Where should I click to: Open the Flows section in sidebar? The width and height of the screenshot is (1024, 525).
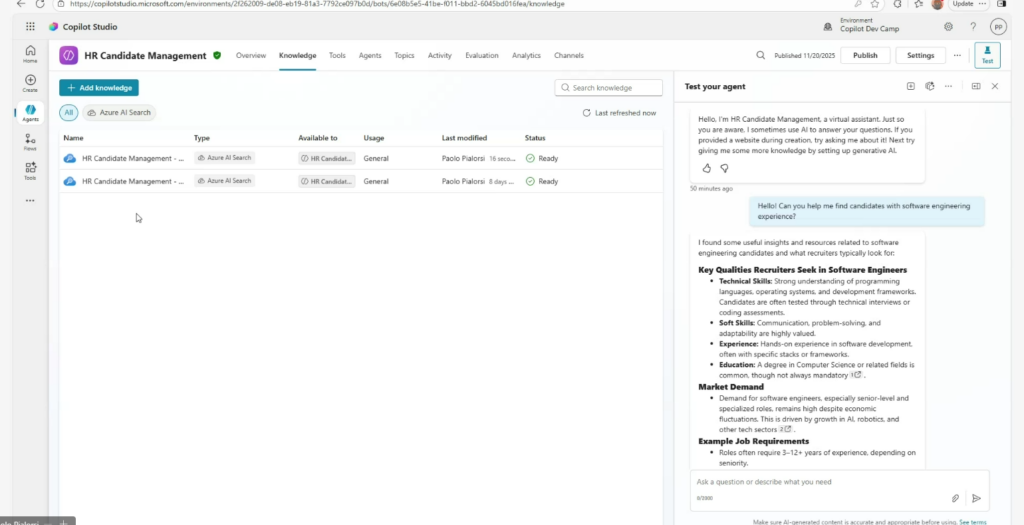[30, 141]
